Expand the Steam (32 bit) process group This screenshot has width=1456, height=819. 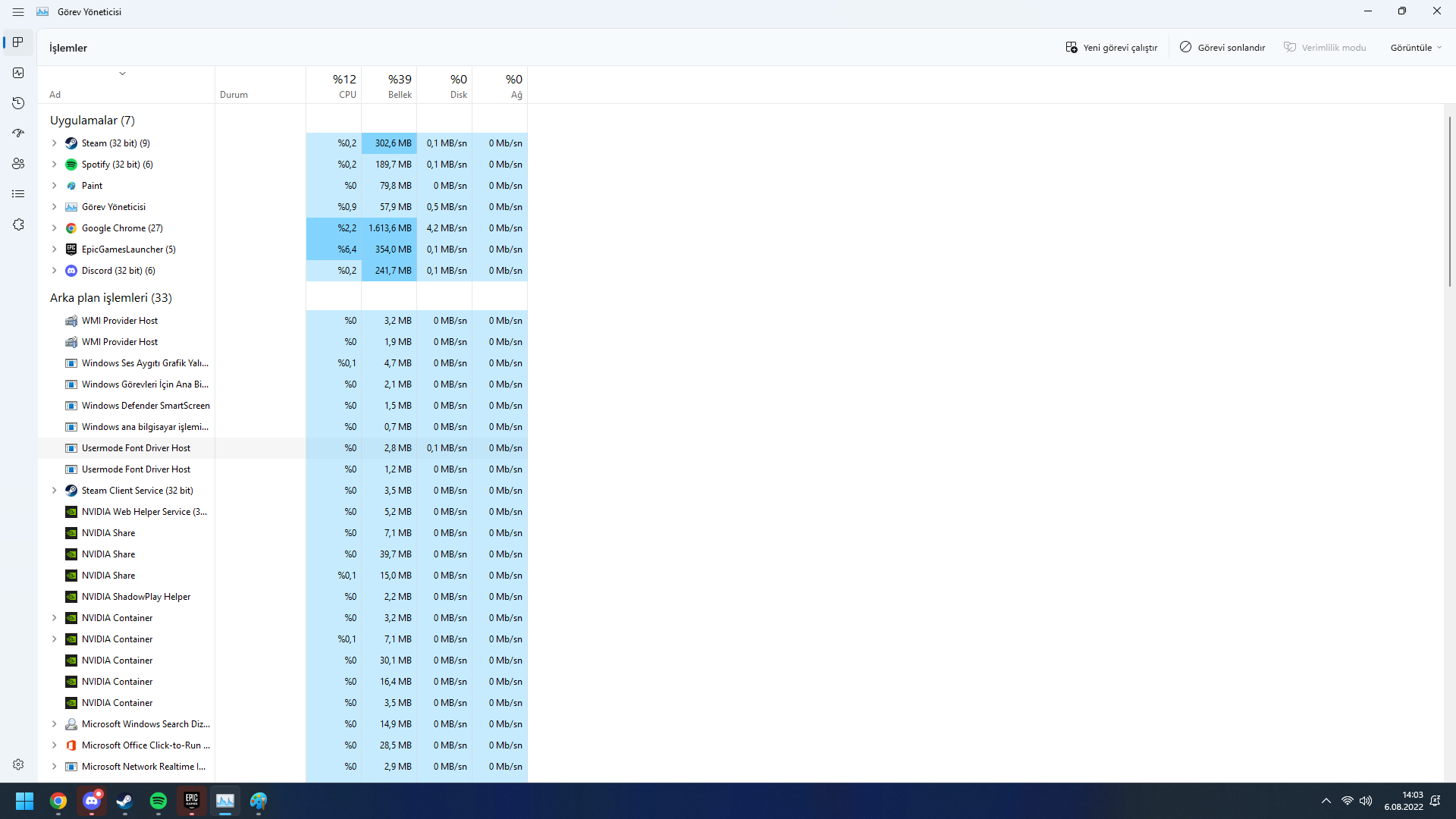(x=54, y=143)
